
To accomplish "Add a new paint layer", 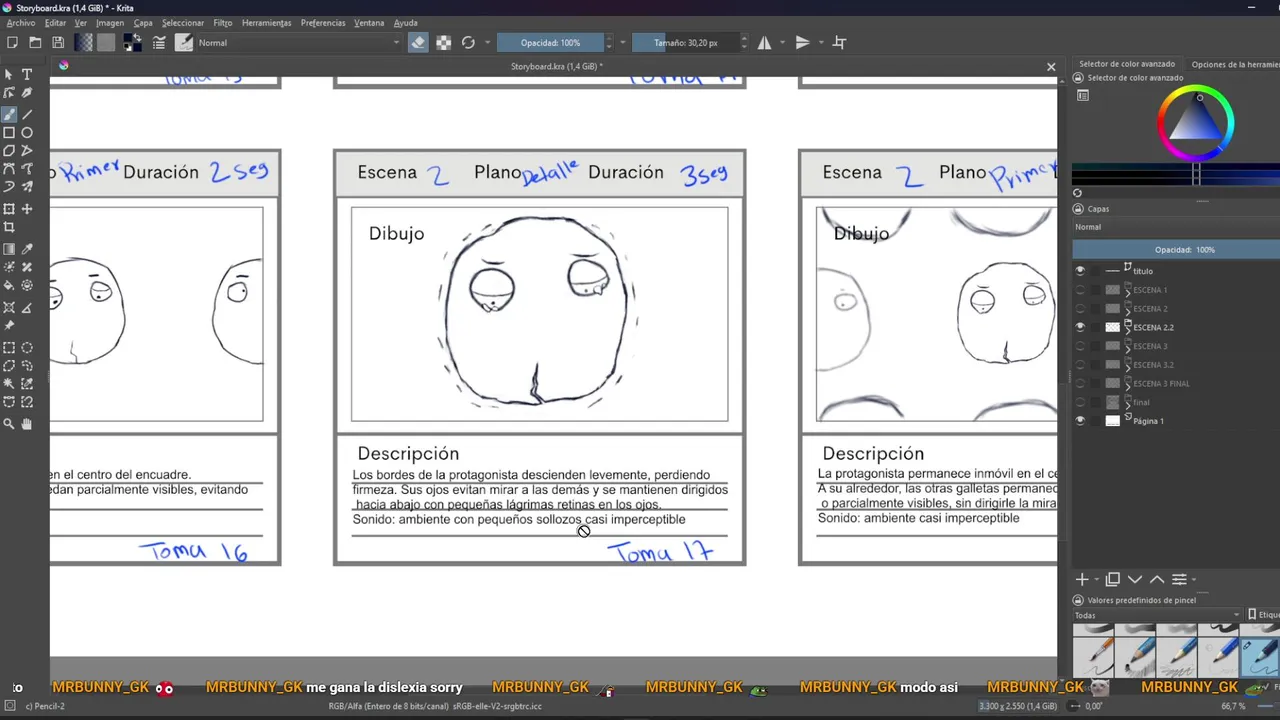I will point(1082,579).
